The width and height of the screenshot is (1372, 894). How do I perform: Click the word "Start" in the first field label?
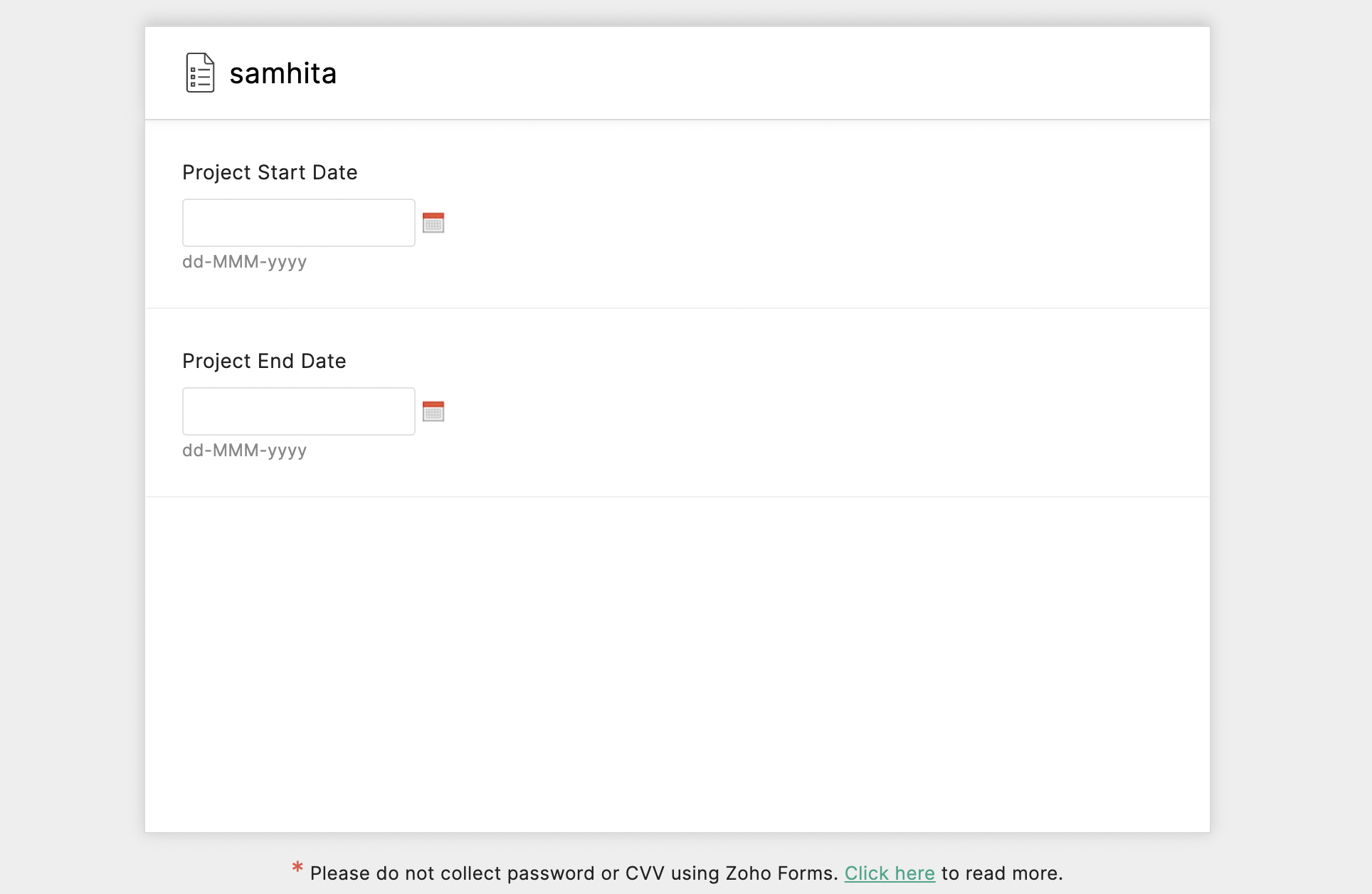pos(282,172)
